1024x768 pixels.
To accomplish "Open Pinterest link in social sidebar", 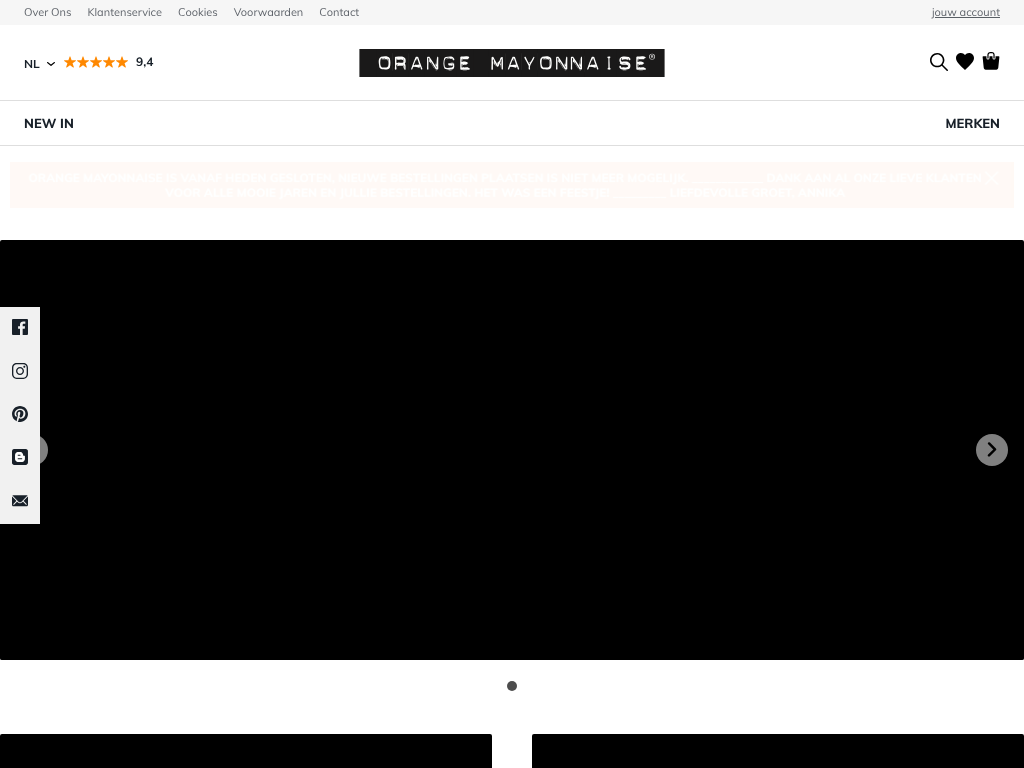I will (20, 414).
